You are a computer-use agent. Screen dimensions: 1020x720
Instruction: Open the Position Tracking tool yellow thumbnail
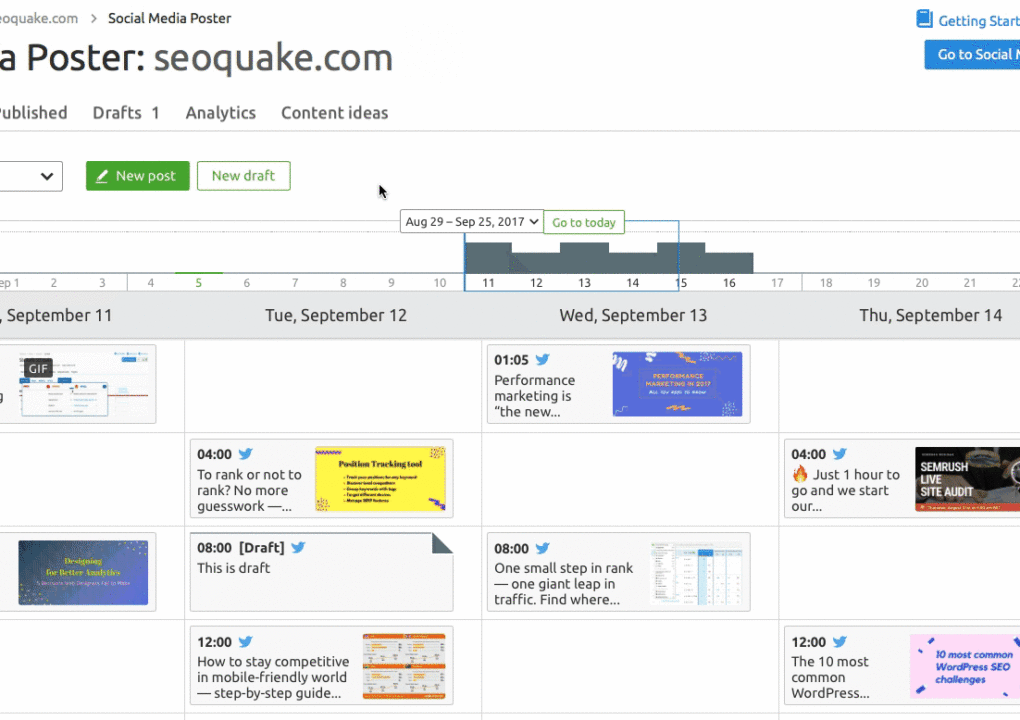pos(379,479)
